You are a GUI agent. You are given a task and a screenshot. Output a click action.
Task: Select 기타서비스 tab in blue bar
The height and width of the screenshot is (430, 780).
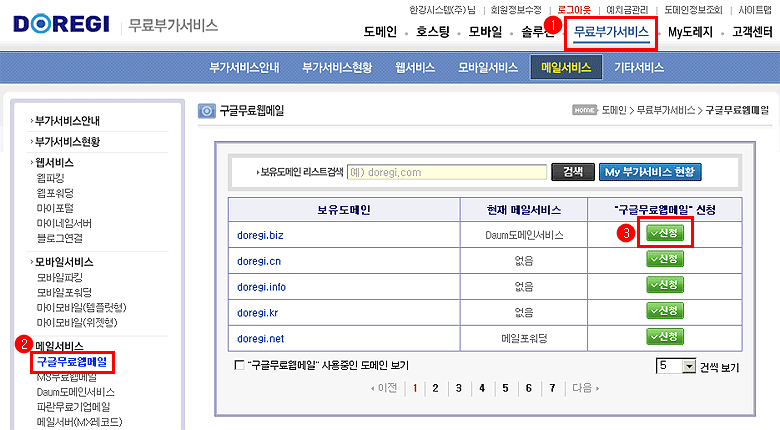639,68
